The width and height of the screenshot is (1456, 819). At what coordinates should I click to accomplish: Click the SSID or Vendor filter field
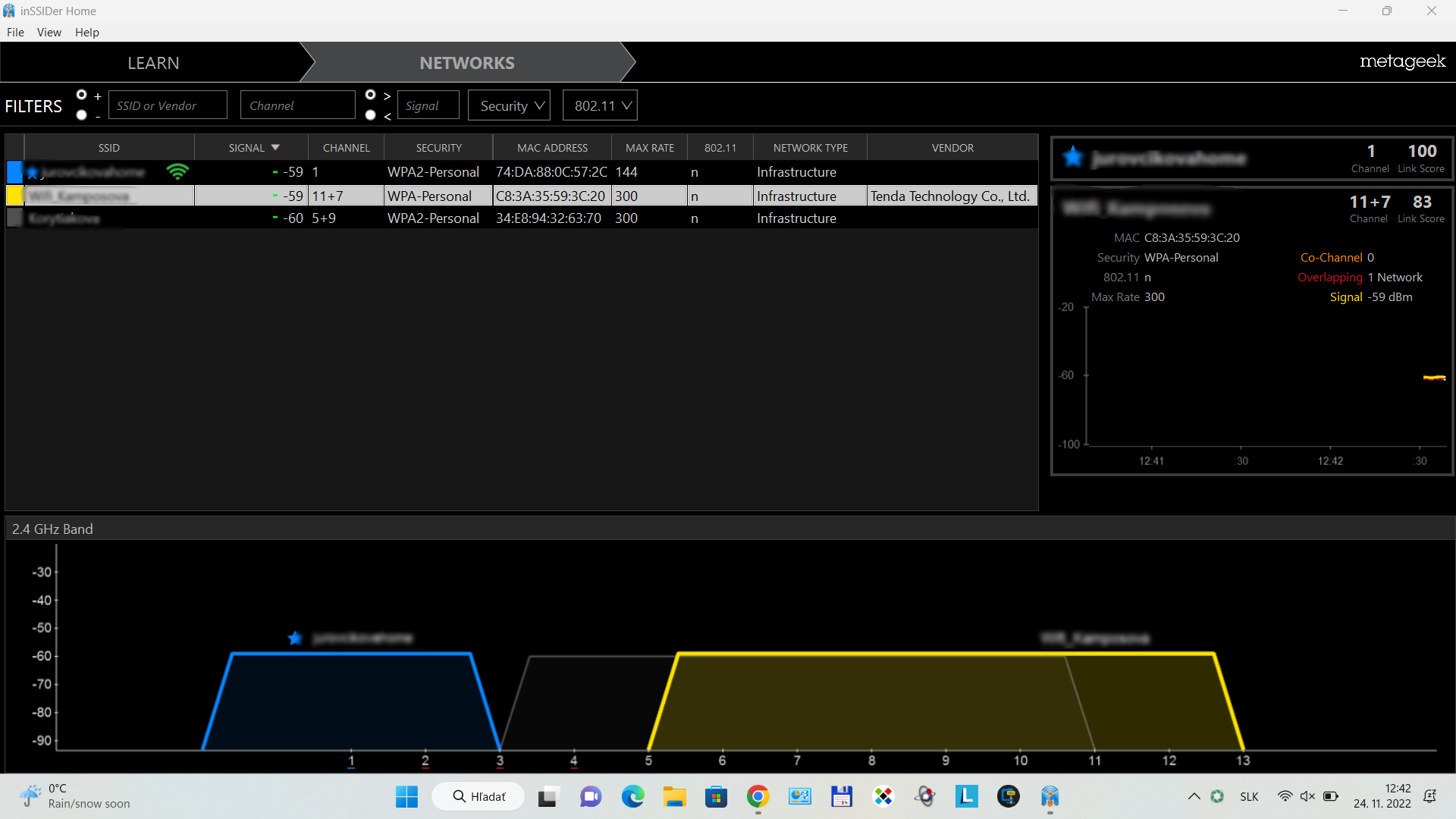pos(168,105)
